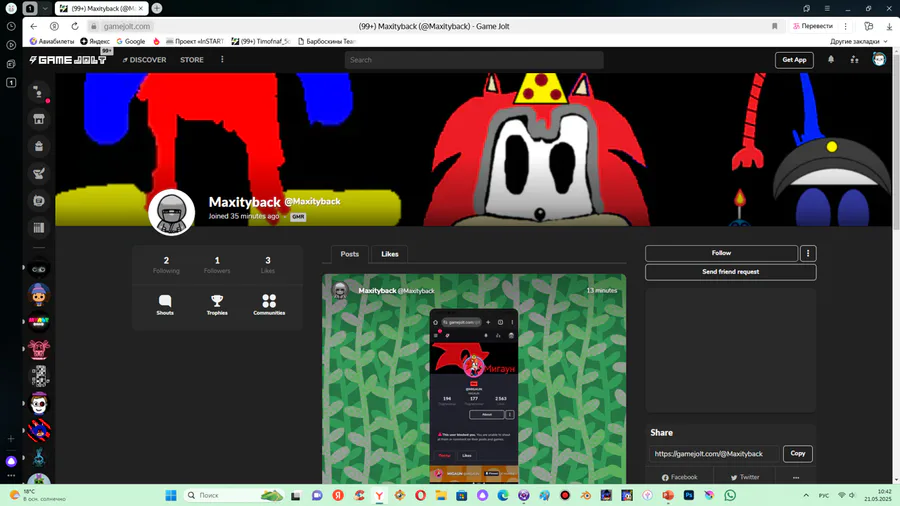Open the post author name Maxityback
This screenshot has width=900, height=506.
pos(377,291)
